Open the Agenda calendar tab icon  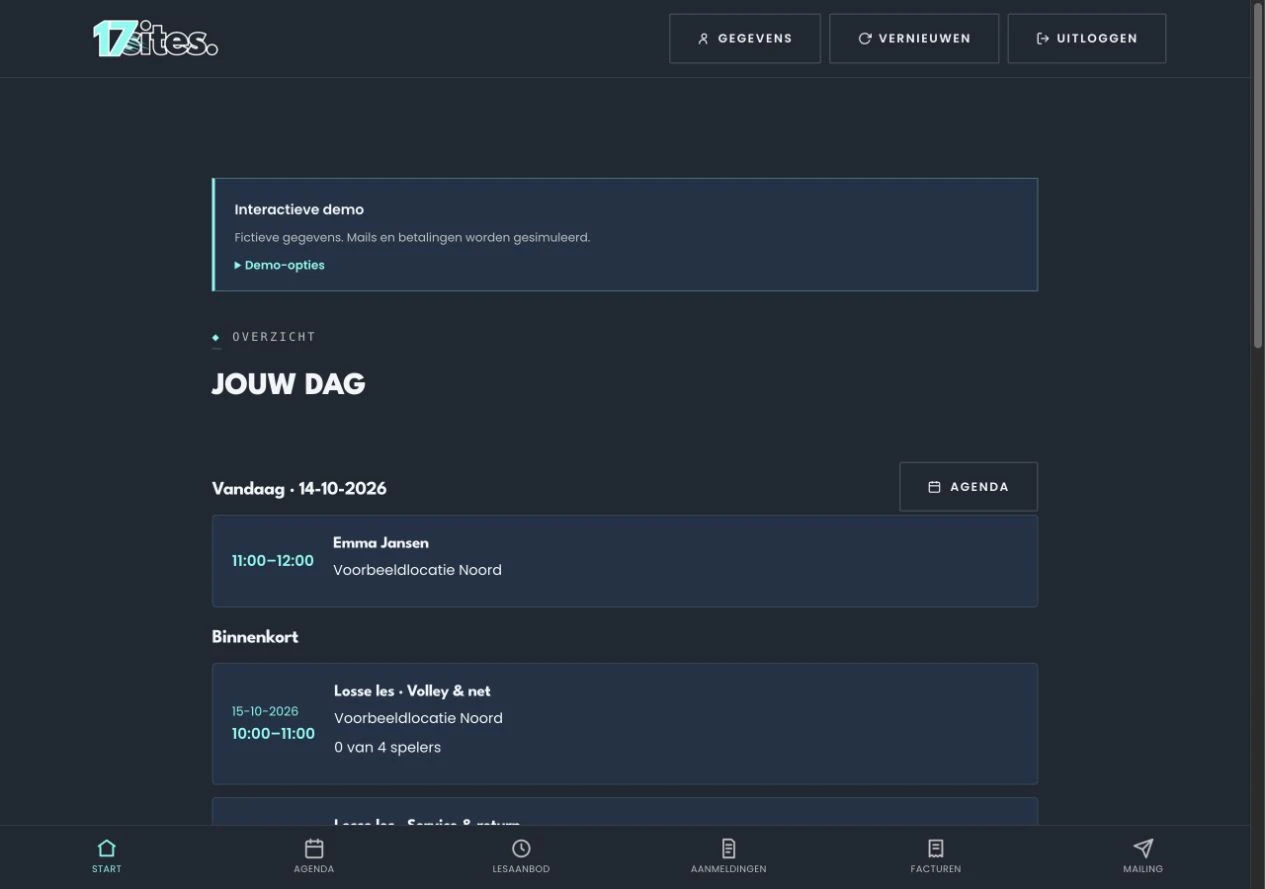[314, 848]
